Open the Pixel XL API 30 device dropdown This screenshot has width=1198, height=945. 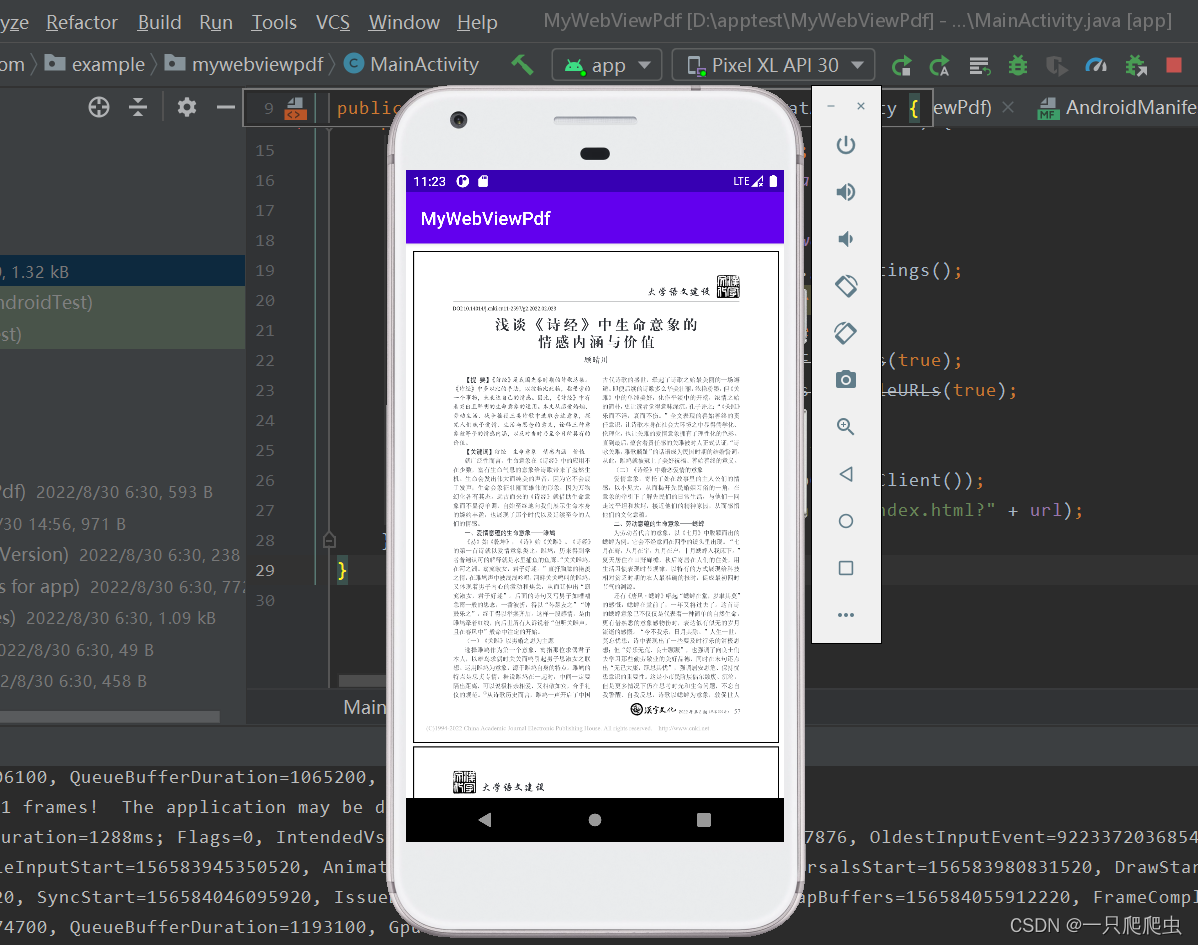point(775,66)
